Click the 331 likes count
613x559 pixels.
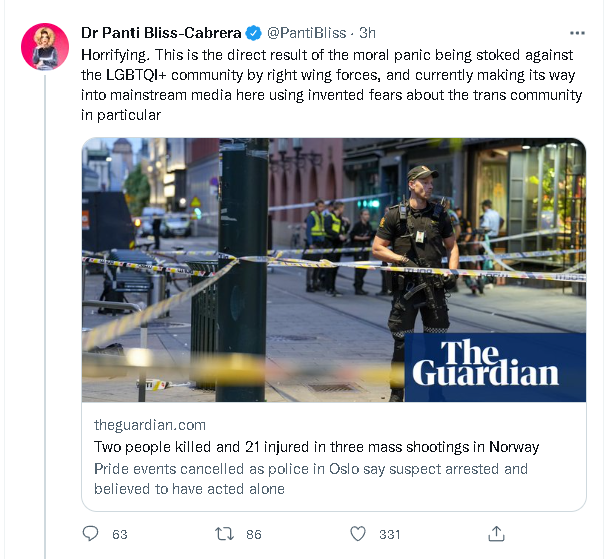[390, 535]
